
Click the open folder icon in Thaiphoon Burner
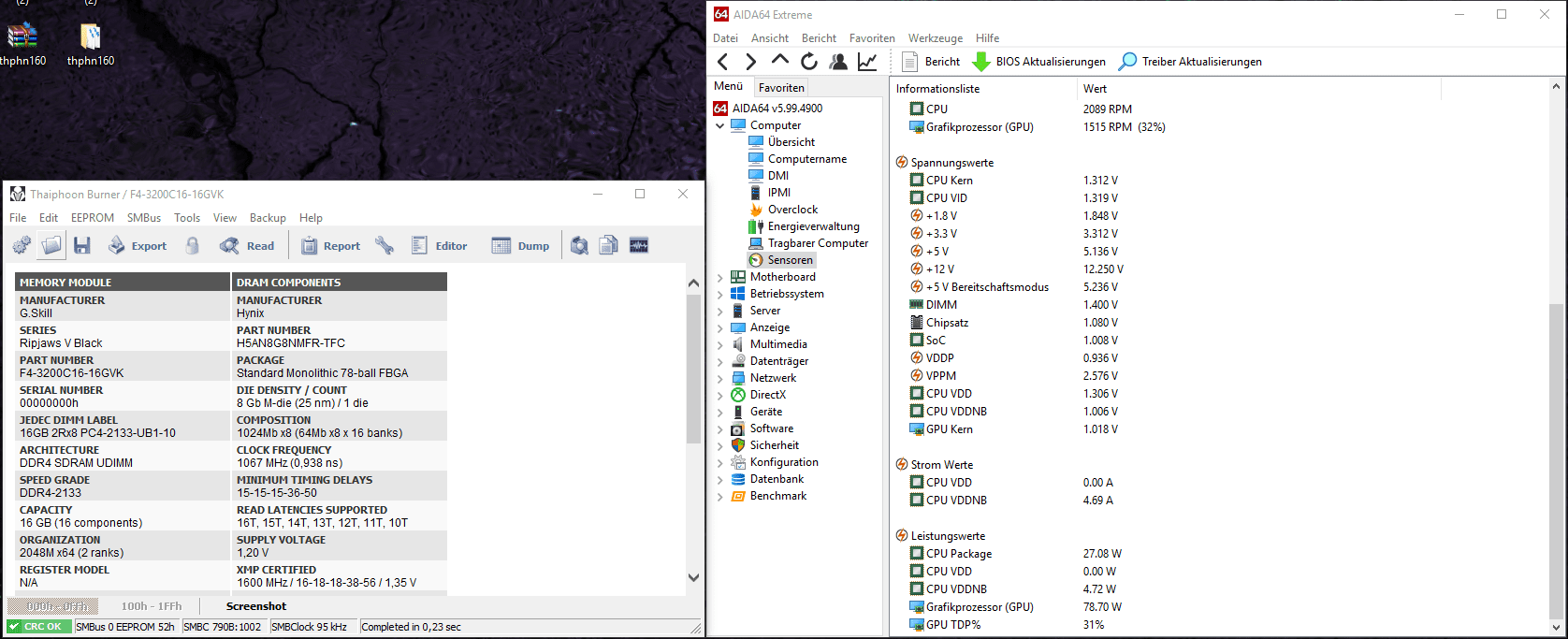pyautogui.click(x=51, y=246)
